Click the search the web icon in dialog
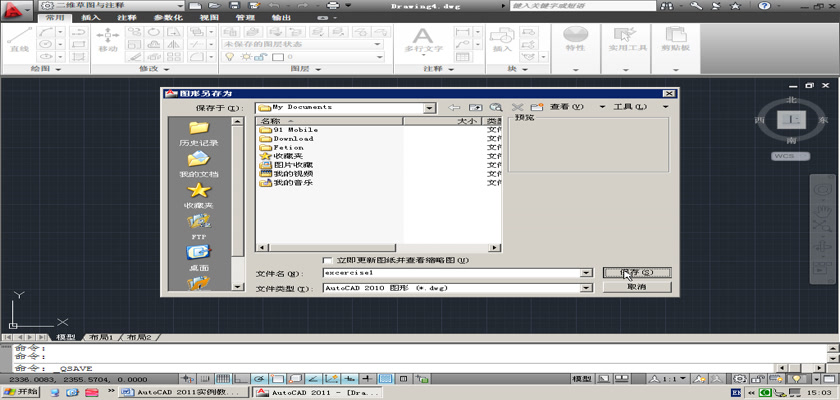The width and height of the screenshot is (840, 400). point(496,107)
